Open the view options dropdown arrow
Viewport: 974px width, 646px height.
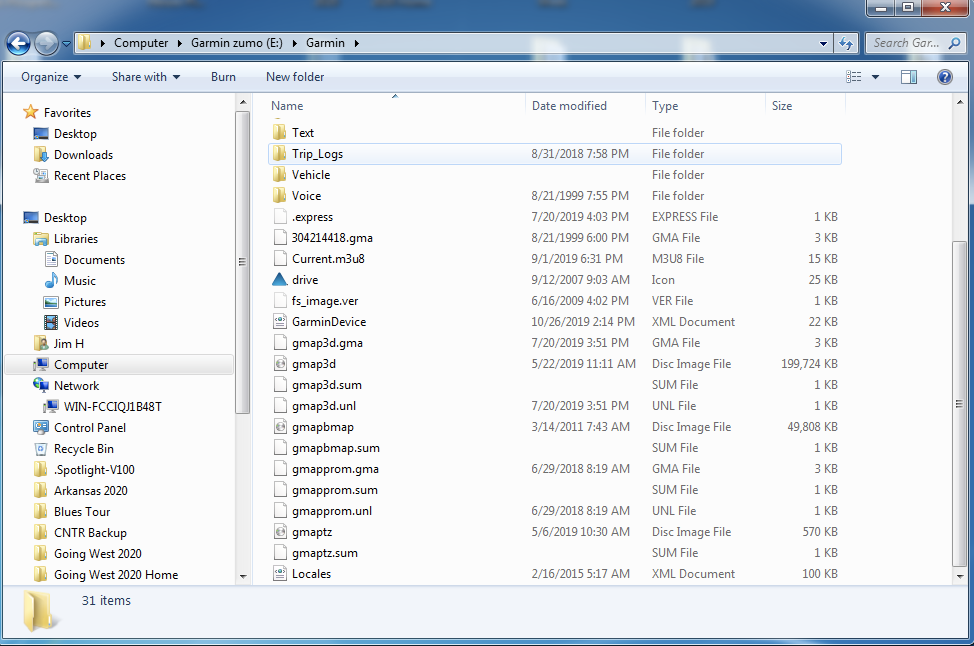pos(875,77)
